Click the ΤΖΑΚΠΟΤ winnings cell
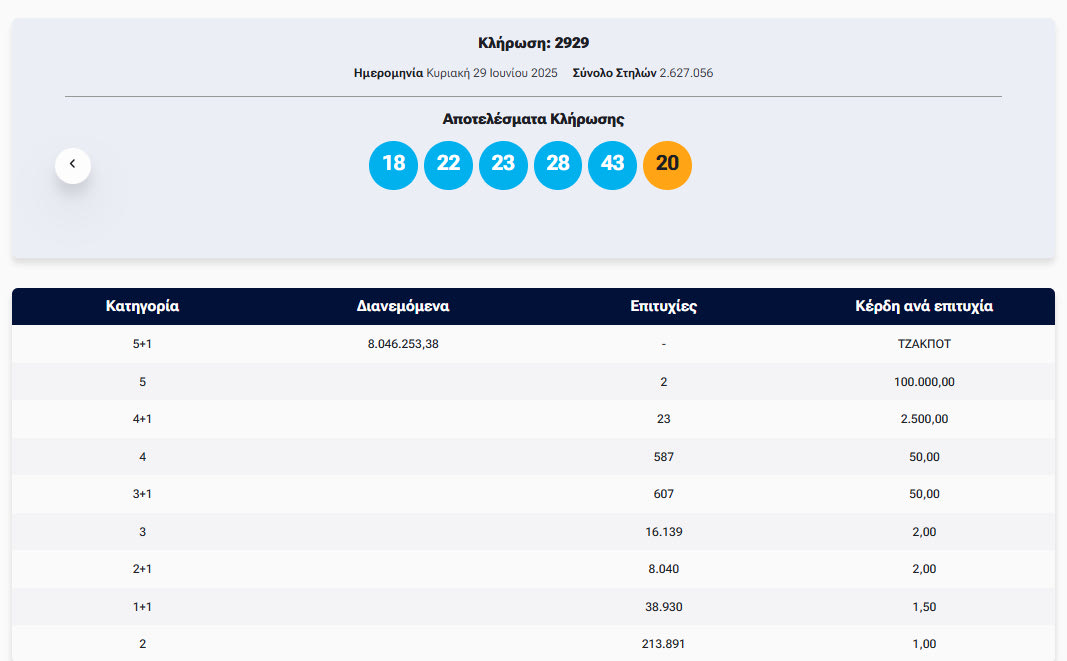Viewport: 1067px width, 661px height. tap(924, 344)
